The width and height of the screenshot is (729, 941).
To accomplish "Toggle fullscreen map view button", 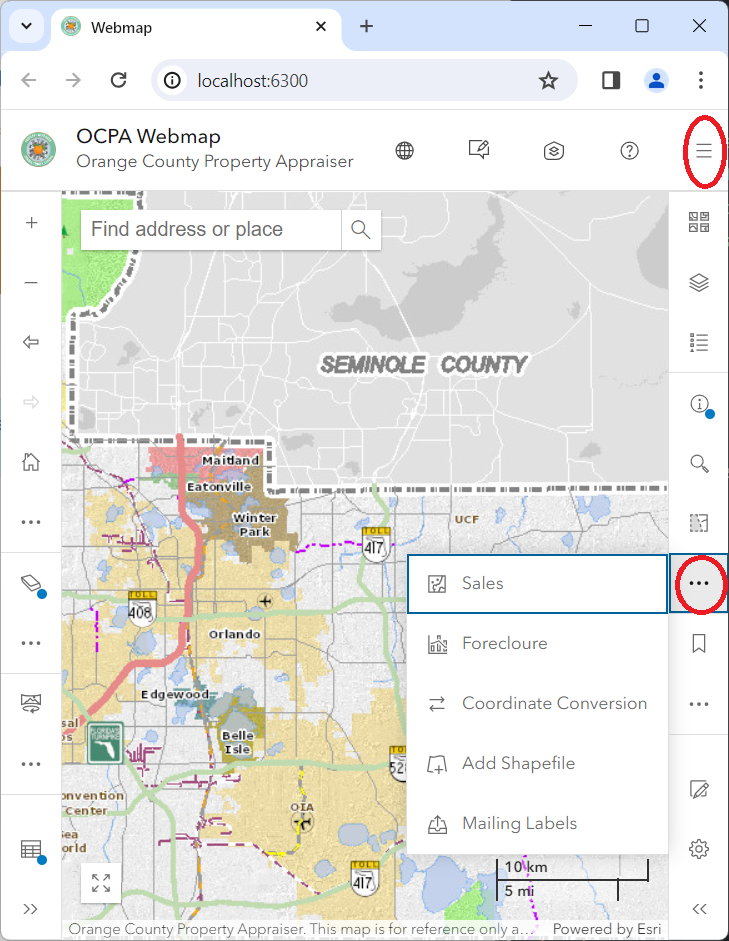I will [x=101, y=883].
